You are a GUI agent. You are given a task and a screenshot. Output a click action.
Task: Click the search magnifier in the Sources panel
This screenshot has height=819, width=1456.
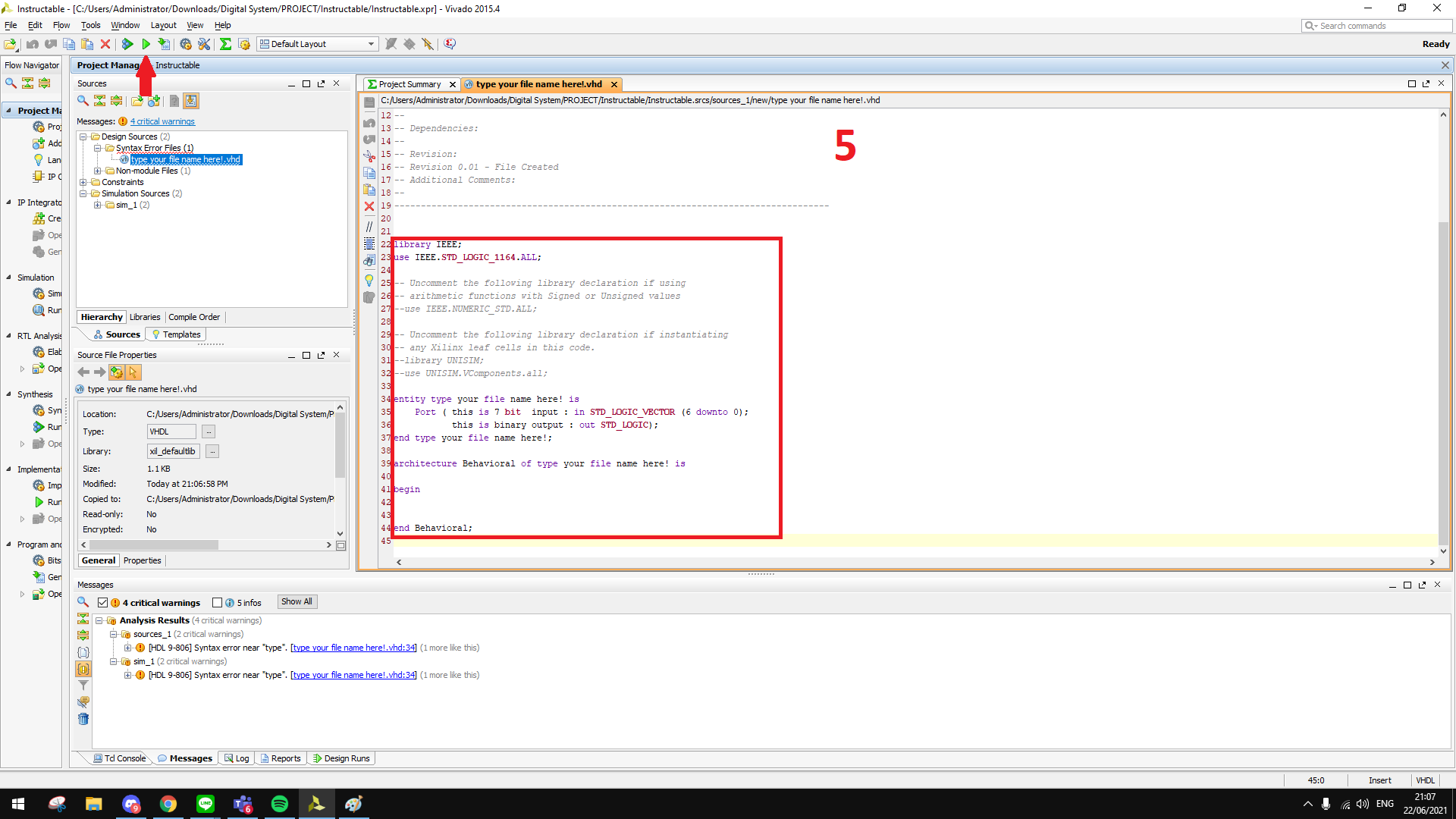point(82,101)
